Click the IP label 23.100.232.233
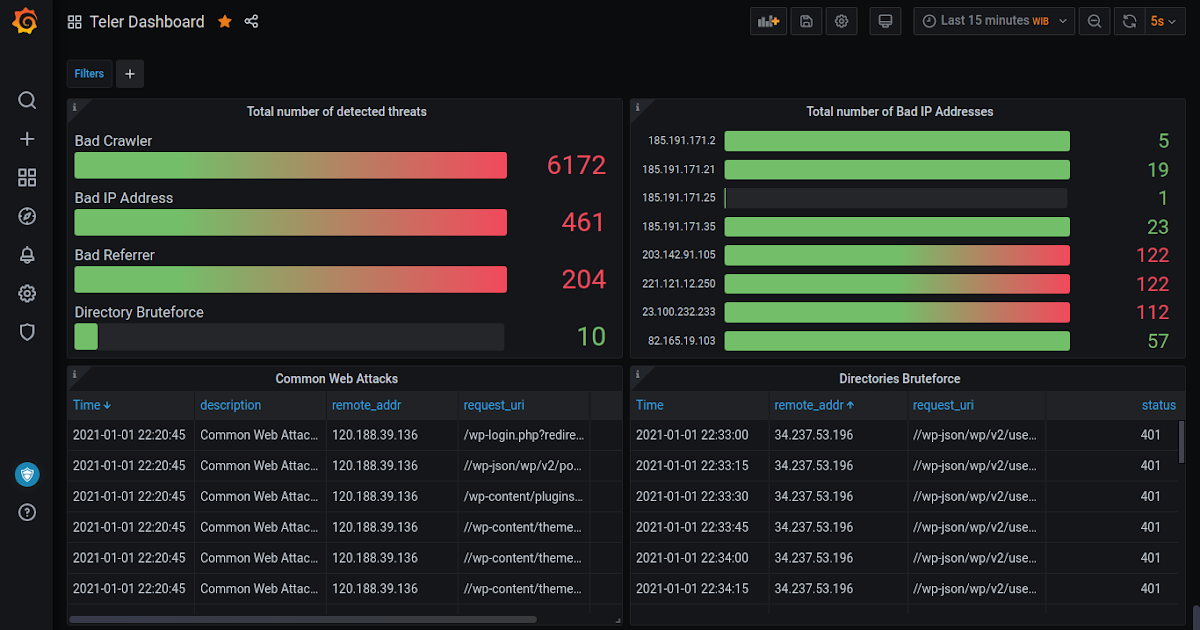The height and width of the screenshot is (630, 1200). point(679,312)
